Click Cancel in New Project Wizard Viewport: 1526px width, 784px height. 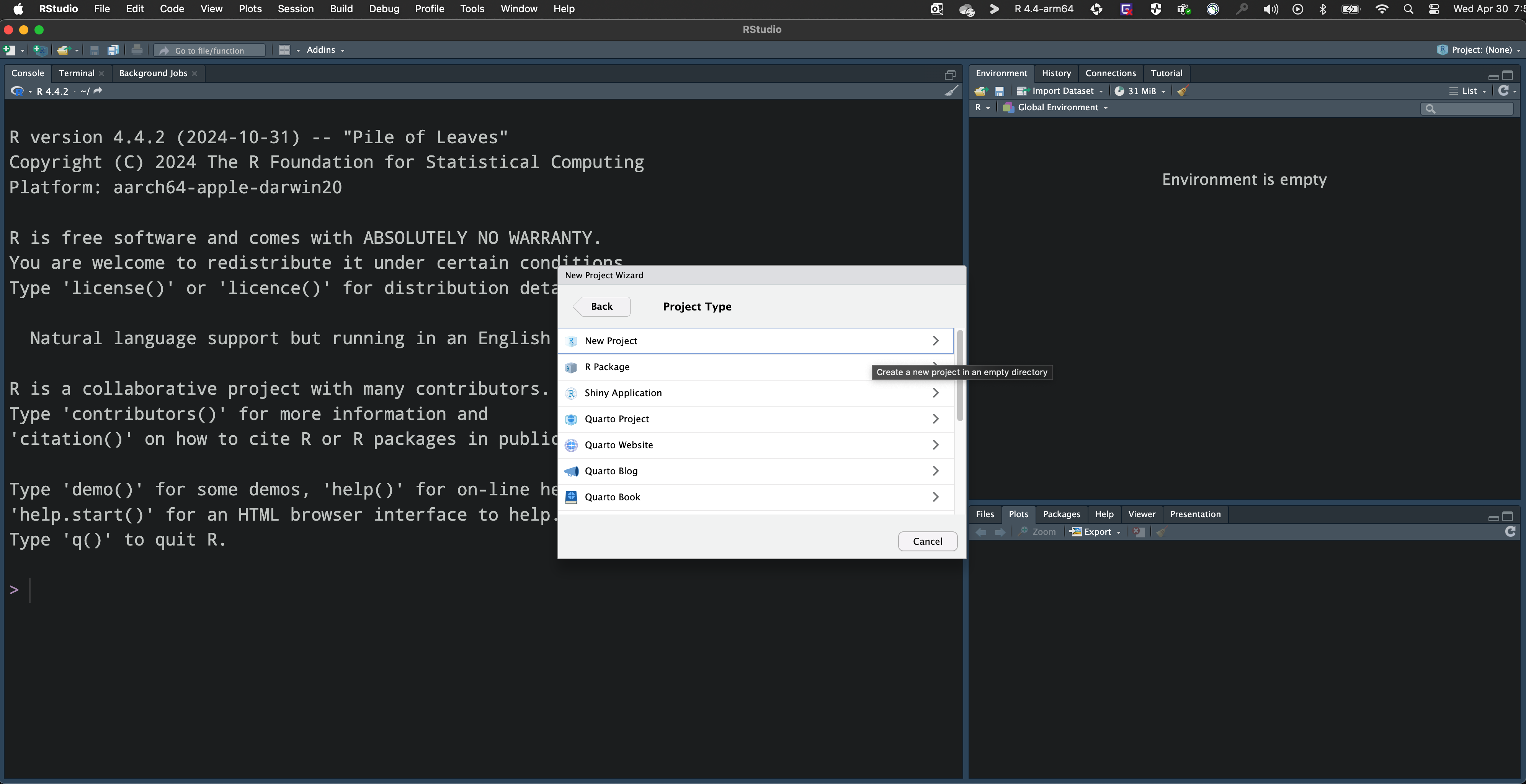[x=927, y=541]
